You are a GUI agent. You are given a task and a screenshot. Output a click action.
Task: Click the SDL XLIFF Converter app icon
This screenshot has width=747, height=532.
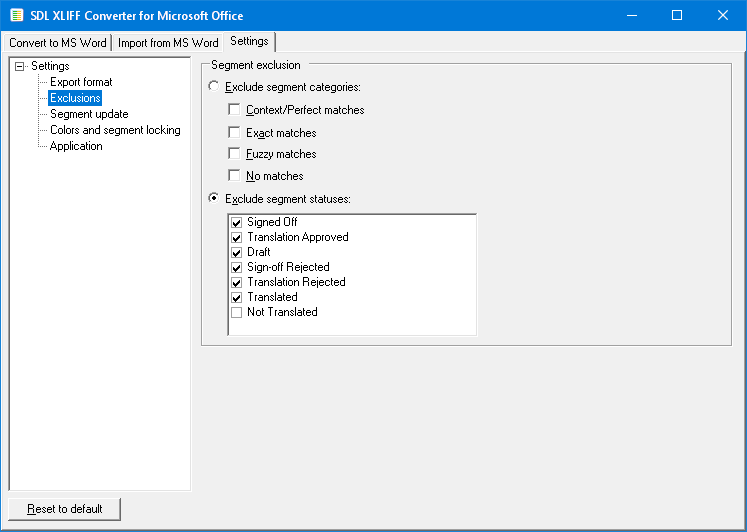pos(17,15)
